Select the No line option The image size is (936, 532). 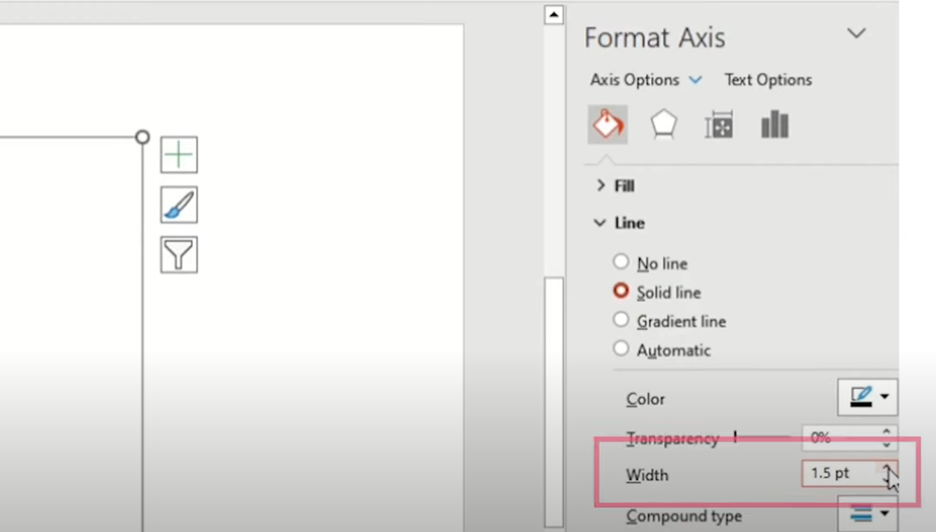point(621,263)
